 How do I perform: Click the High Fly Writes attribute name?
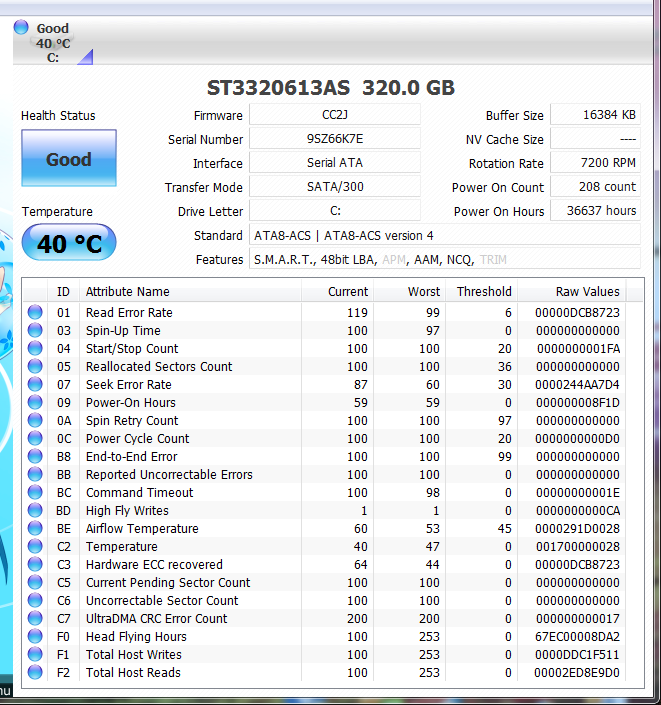pyautogui.click(x=127, y=510)
